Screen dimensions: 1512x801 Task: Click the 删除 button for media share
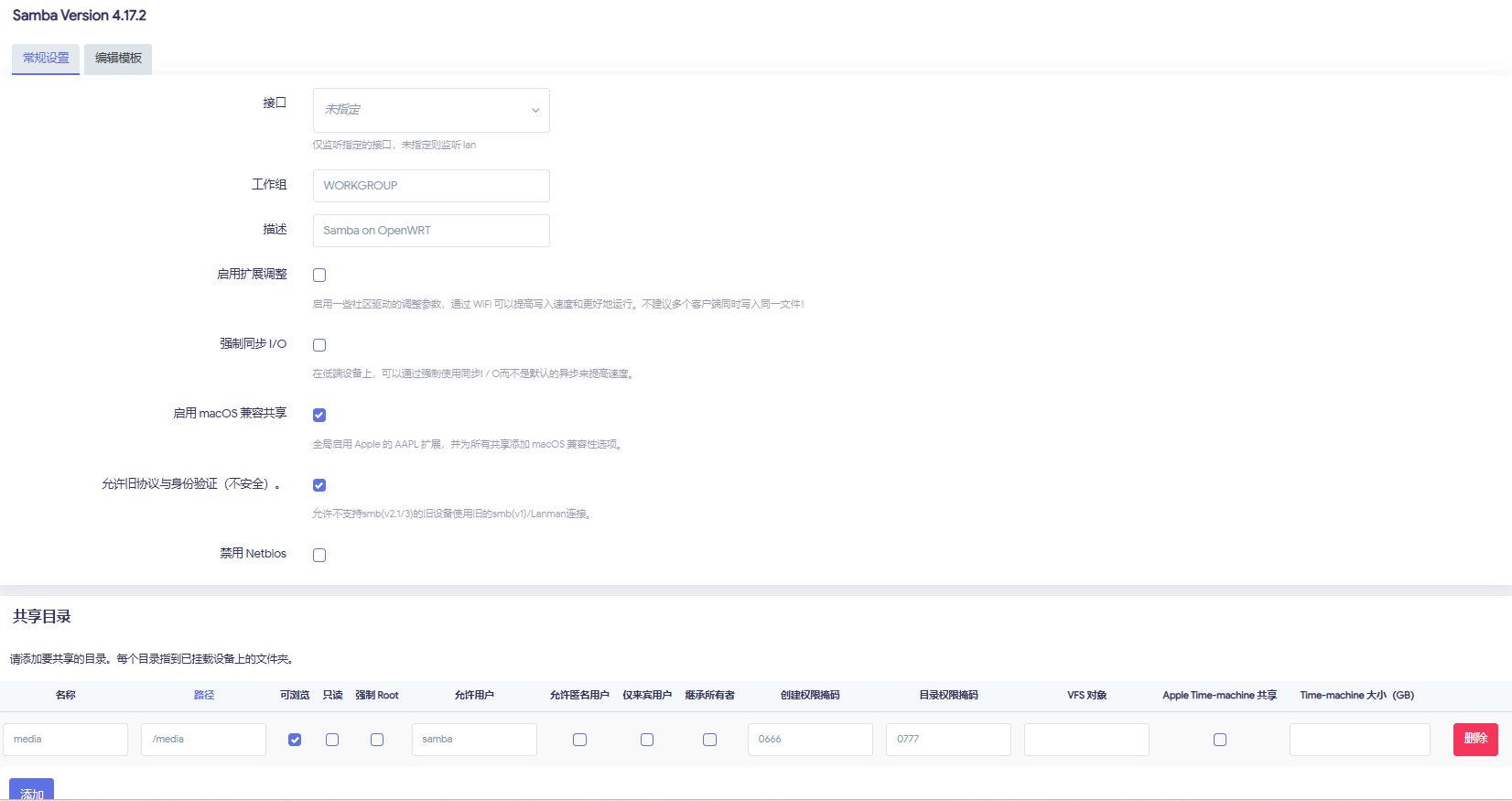(x=1474, y=739)
